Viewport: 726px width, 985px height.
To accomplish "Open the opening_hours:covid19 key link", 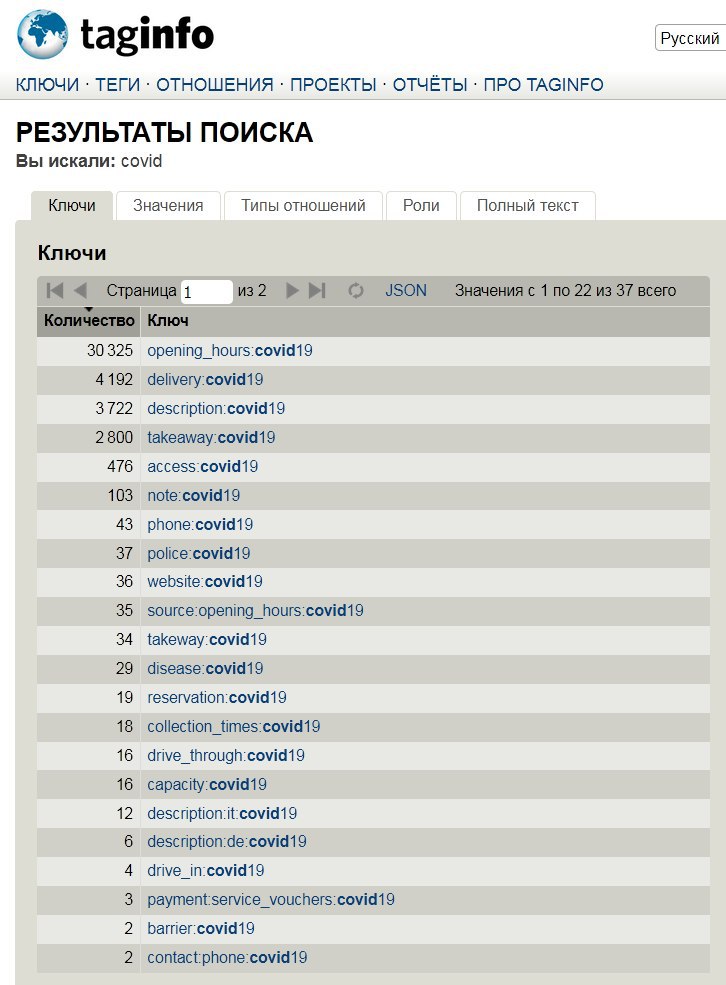I will [230, 351].
